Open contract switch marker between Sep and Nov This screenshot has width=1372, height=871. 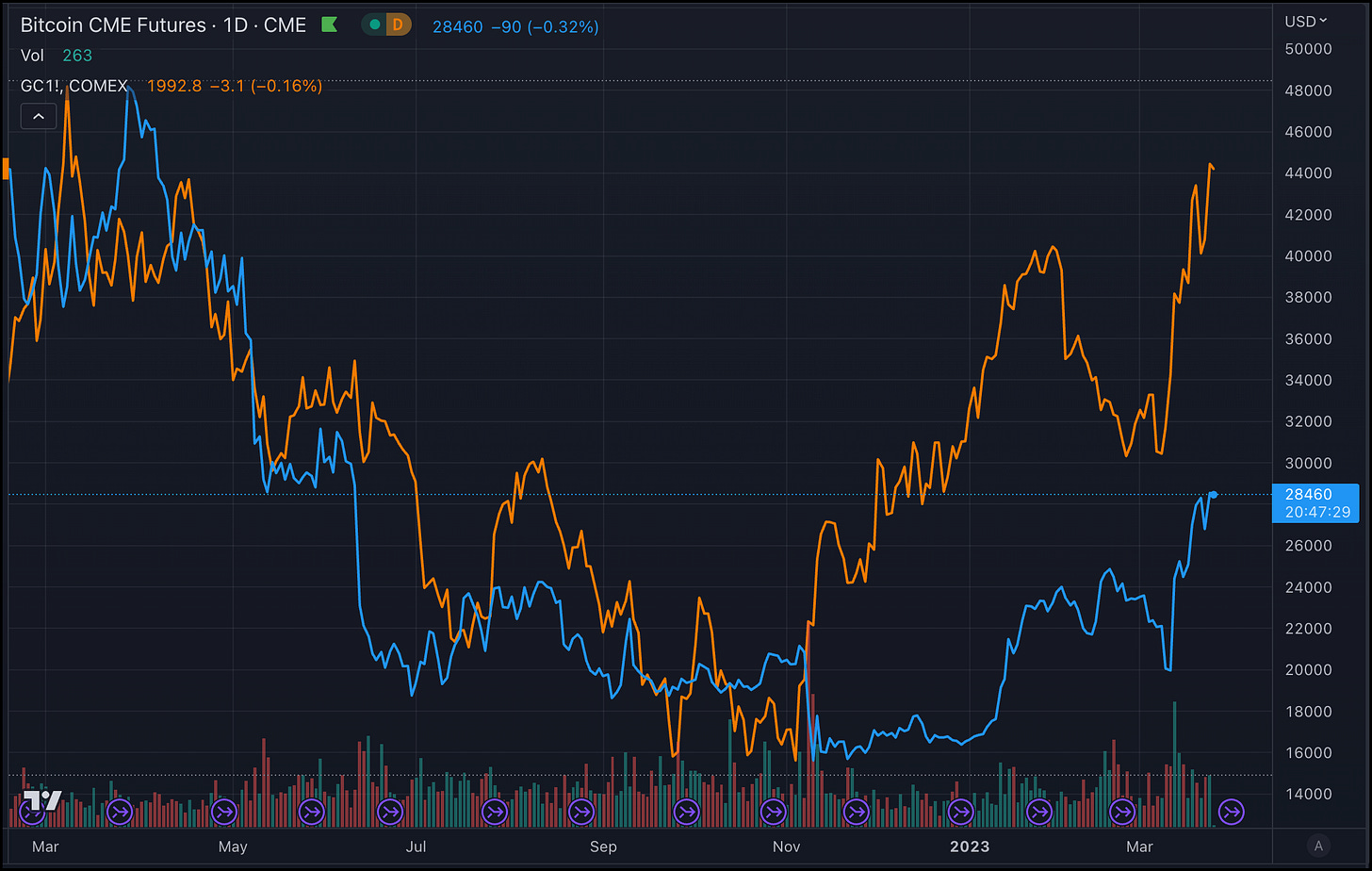point(686,811)
